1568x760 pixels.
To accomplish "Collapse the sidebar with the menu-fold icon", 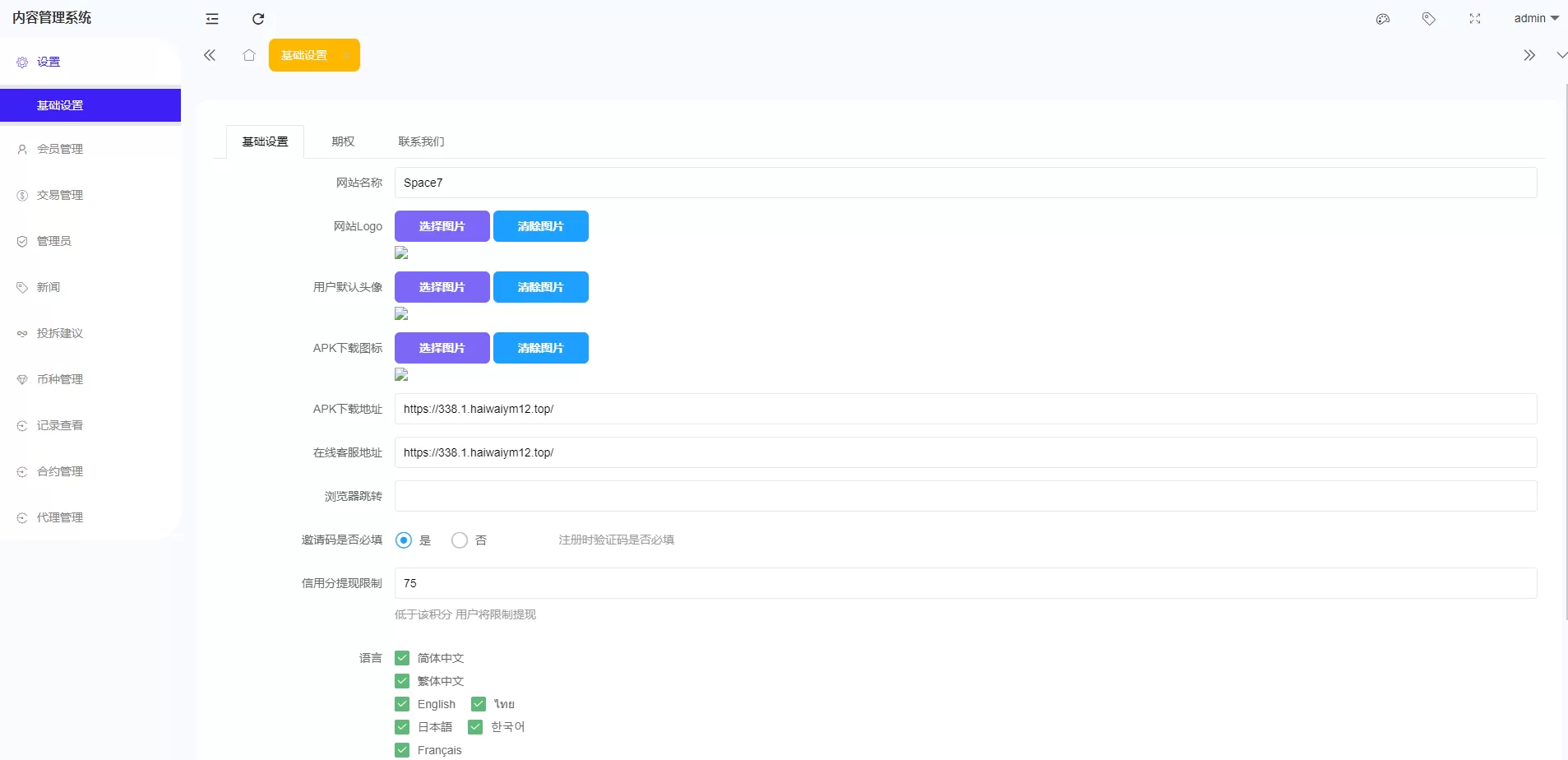I will (212, 19).
